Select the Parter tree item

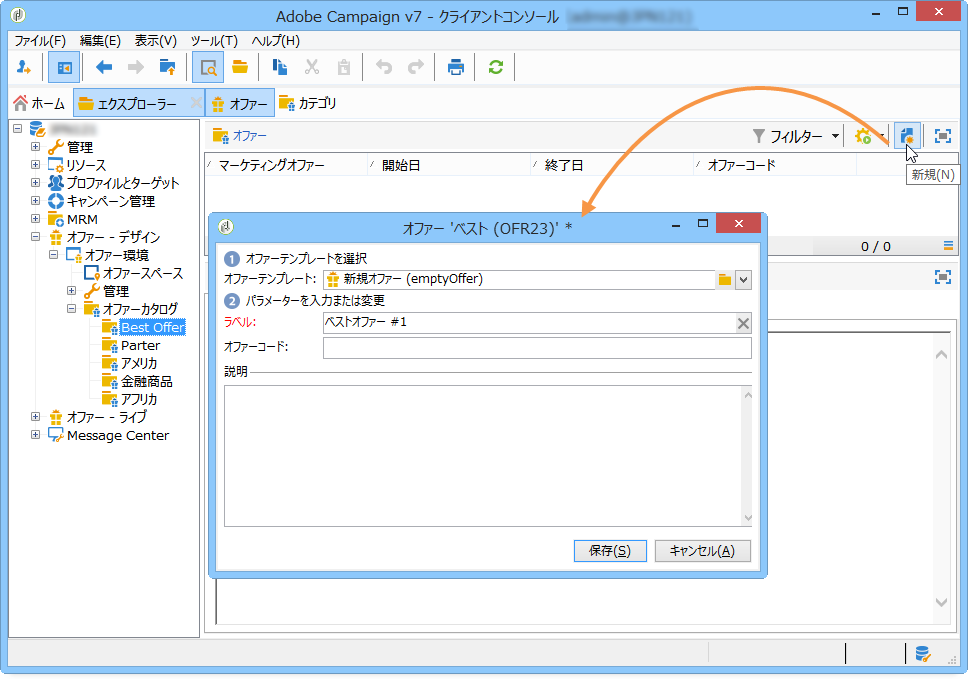click(x=140, y=345)
